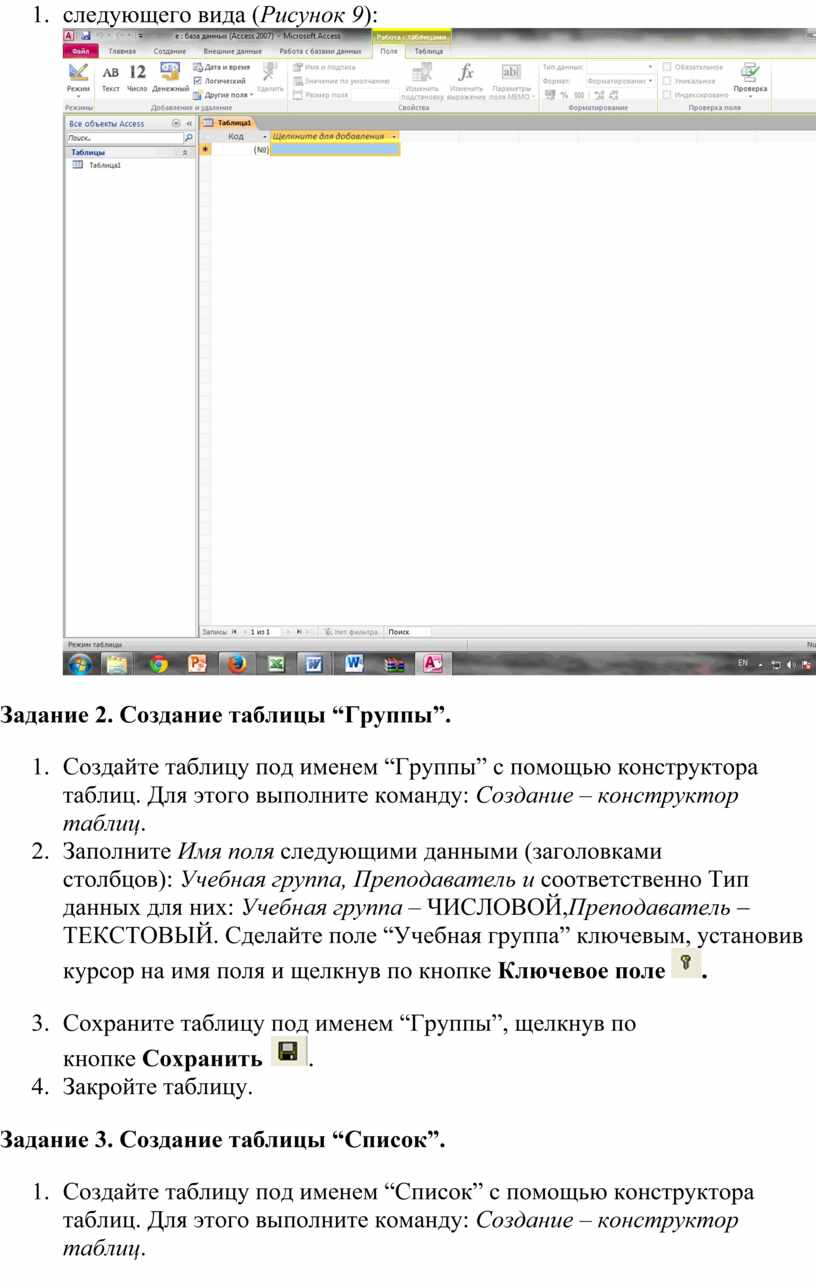Click the Режим view button
Image resolution: width=816 pixels, height=1288 pixels.
coord(78,80)
